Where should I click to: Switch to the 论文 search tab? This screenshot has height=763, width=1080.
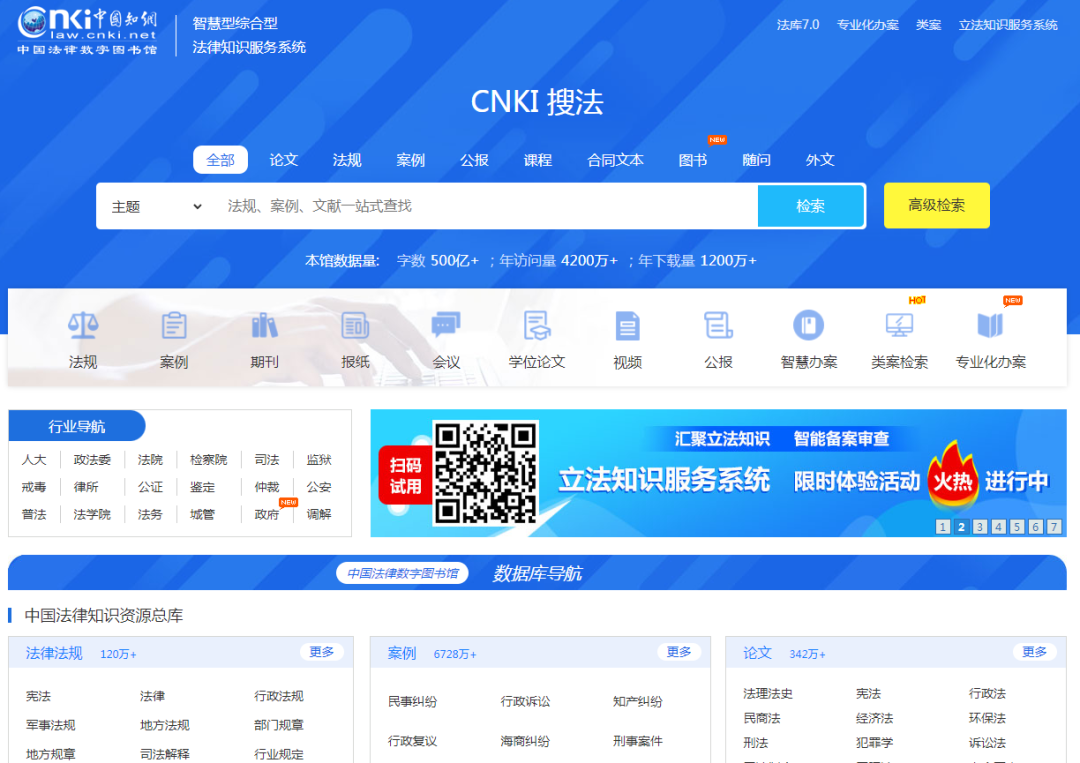pyautogui.click(x=284, y=160)
